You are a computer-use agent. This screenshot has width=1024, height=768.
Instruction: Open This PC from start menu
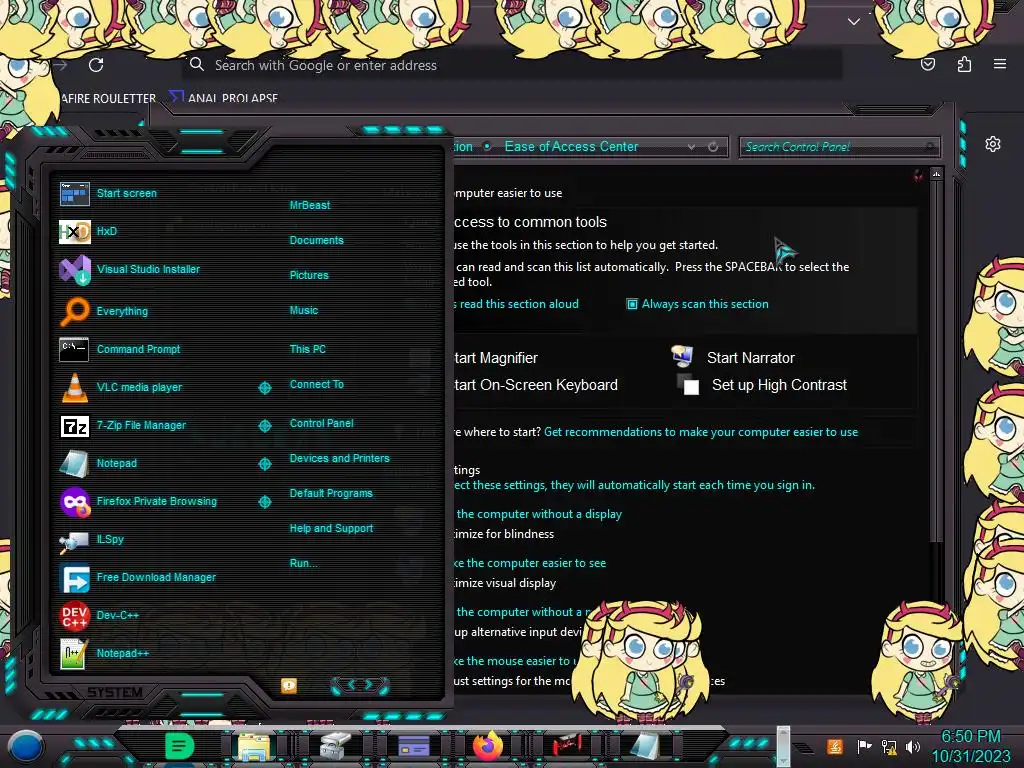coord(308,349)
